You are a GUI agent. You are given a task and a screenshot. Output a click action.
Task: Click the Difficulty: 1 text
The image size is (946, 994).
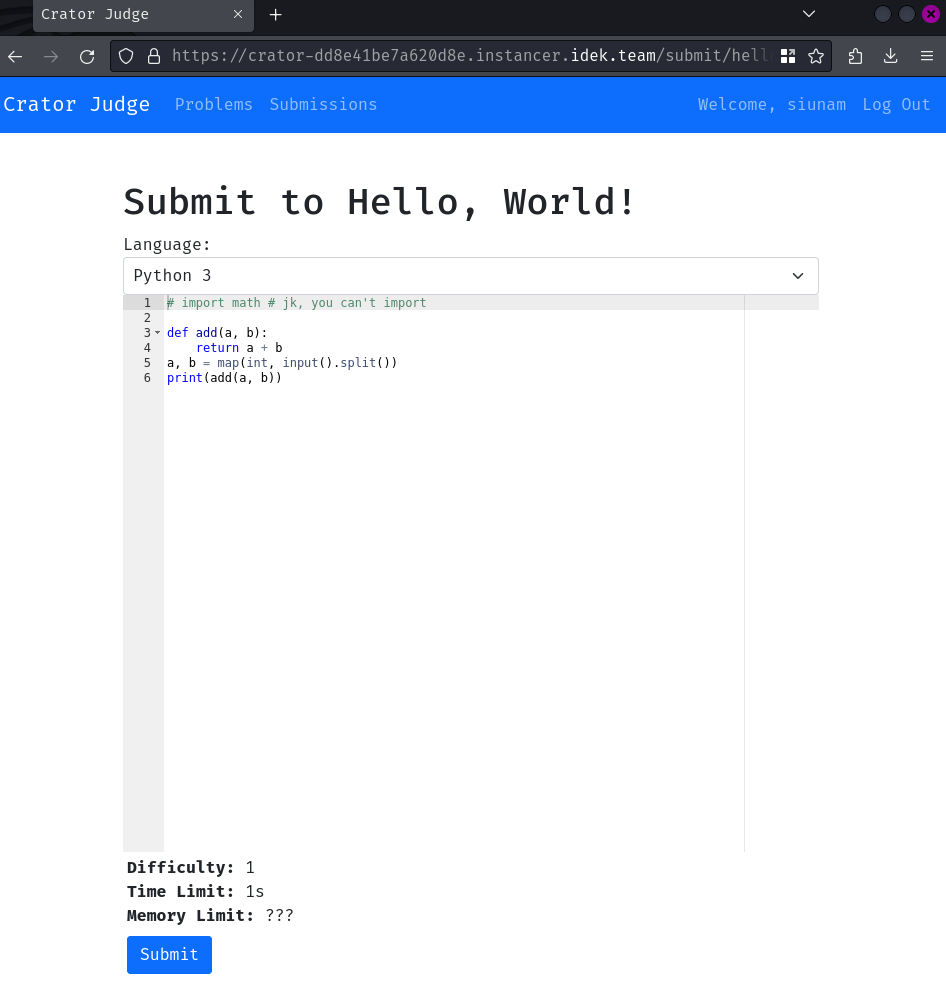coord(190,867)
